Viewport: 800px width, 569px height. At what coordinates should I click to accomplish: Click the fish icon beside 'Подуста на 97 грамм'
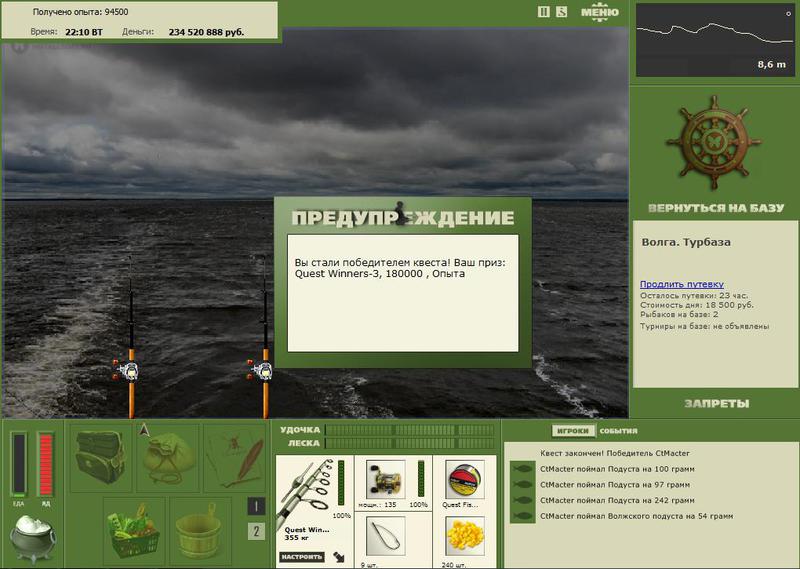click(522, 485)
